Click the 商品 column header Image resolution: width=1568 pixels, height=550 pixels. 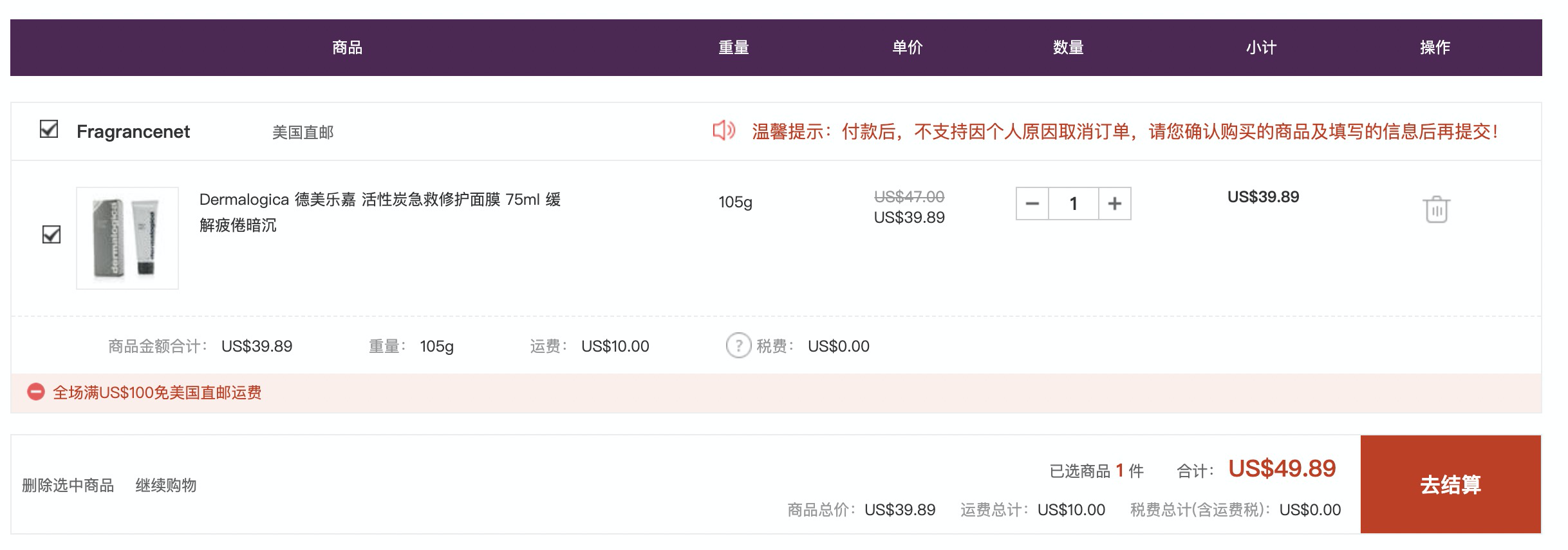coord(348,48)
